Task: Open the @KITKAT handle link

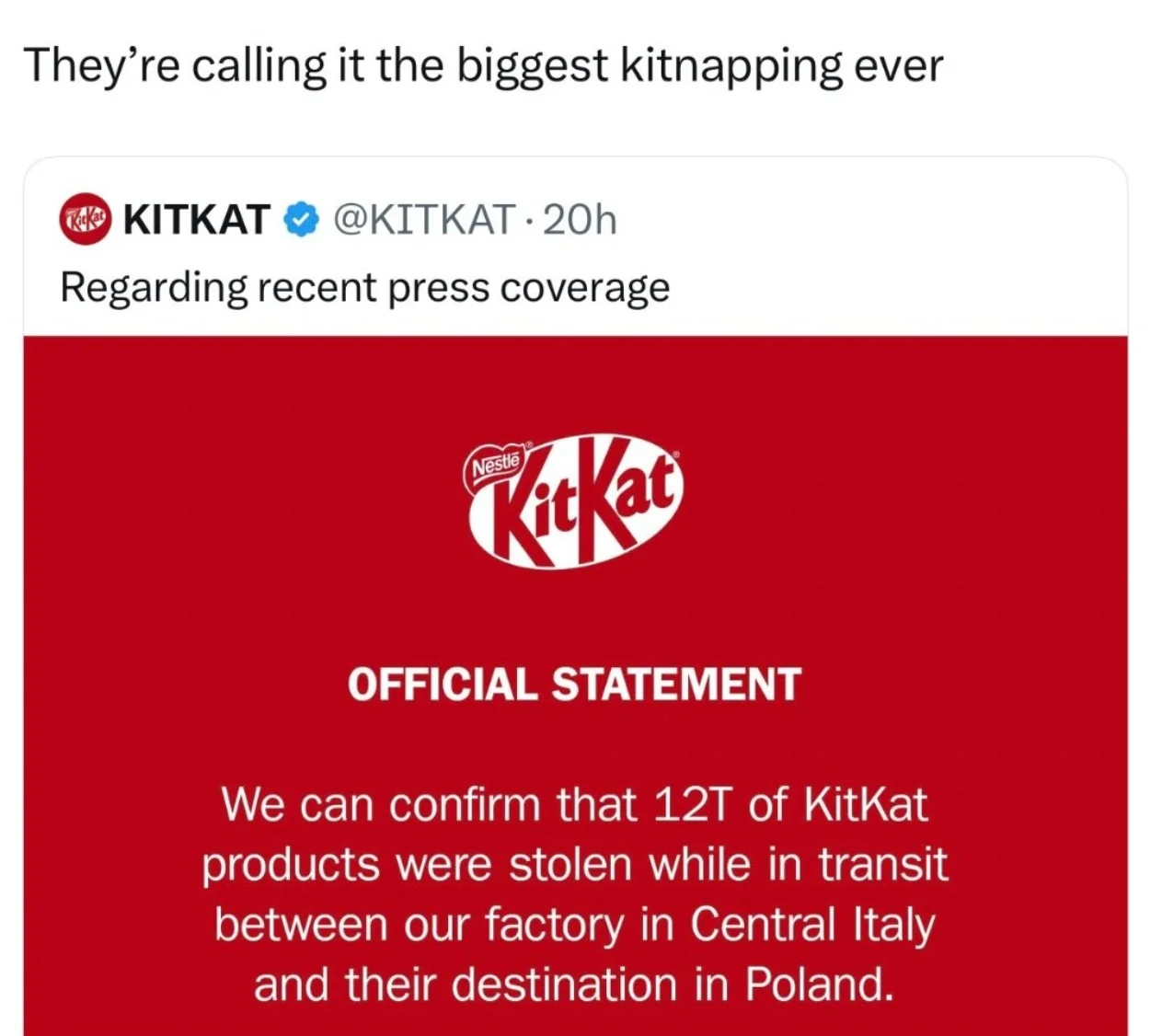Action: (x=424, y=221)
